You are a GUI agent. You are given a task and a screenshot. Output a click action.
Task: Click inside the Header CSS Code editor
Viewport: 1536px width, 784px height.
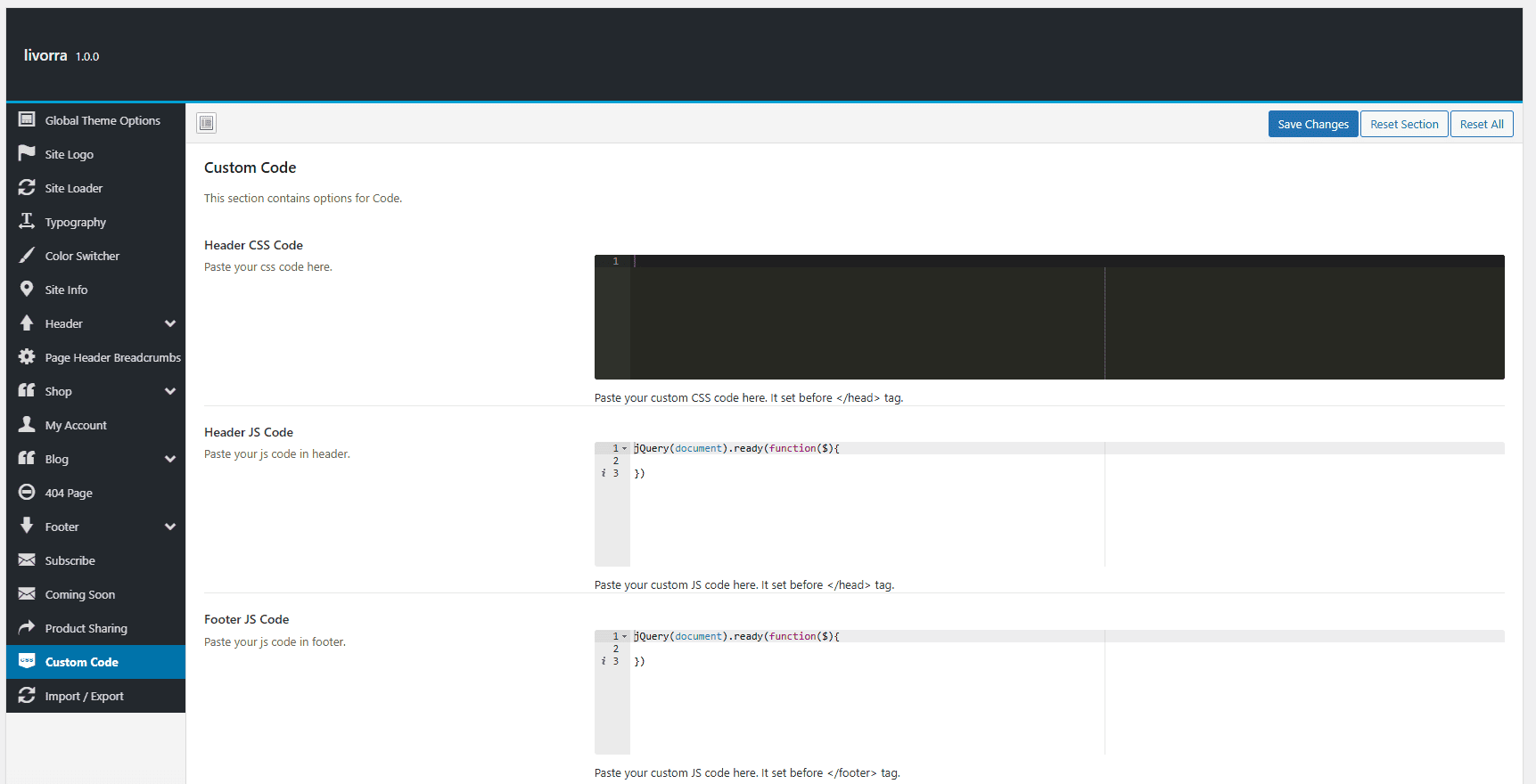click(x=1049, y=317)
